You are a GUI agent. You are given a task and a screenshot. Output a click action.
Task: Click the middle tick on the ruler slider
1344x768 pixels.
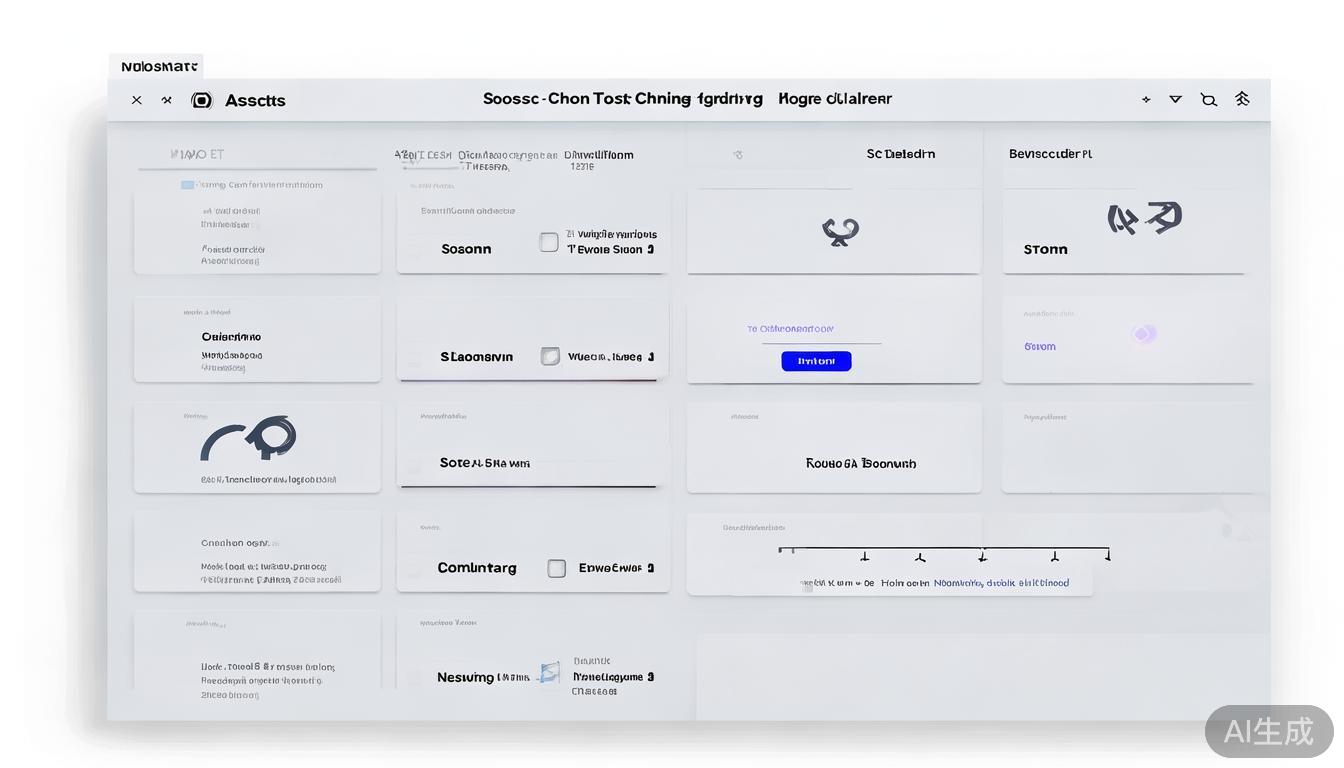click(921, 555)
